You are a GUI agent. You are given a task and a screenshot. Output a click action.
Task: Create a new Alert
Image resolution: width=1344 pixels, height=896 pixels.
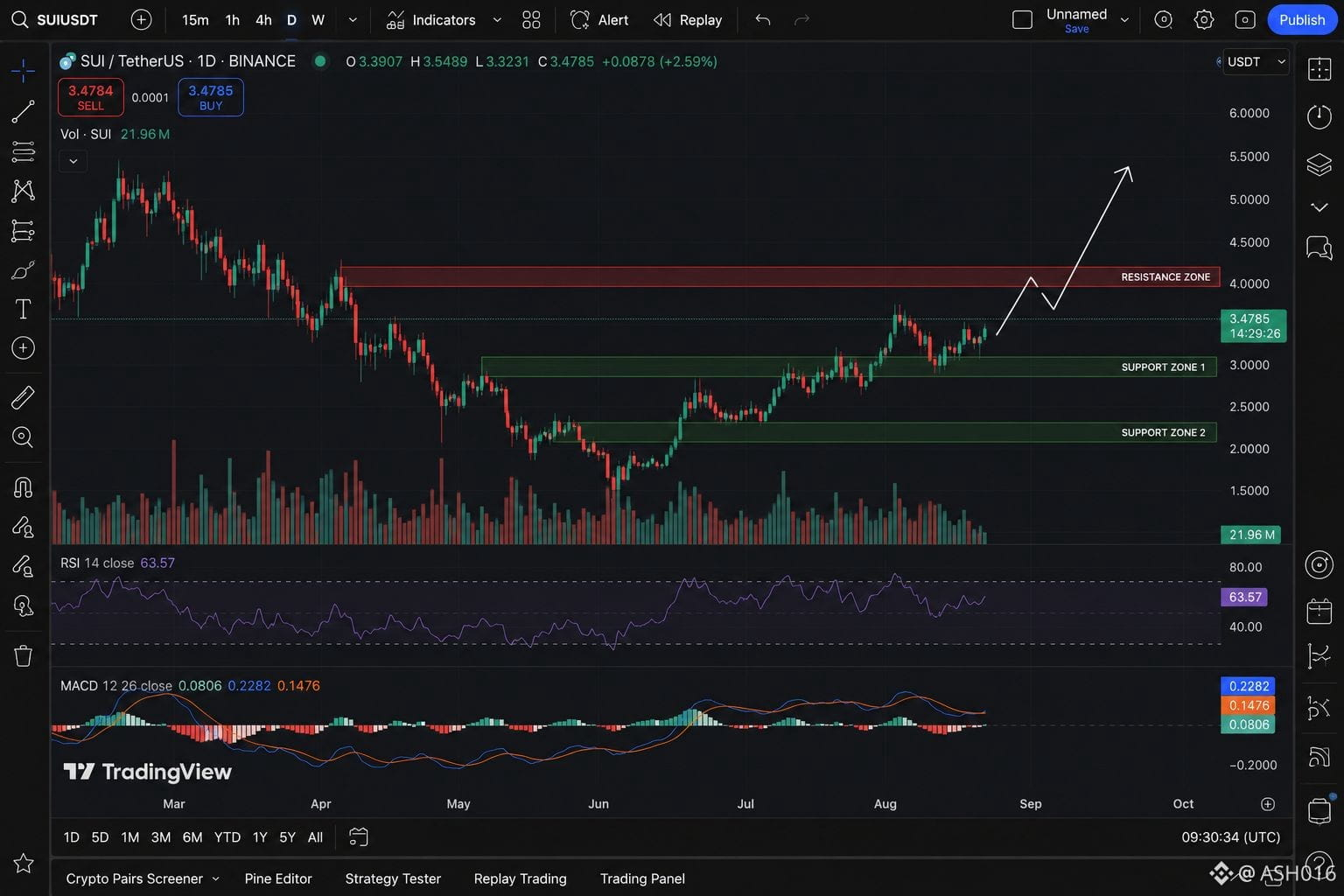pos(599,20)
